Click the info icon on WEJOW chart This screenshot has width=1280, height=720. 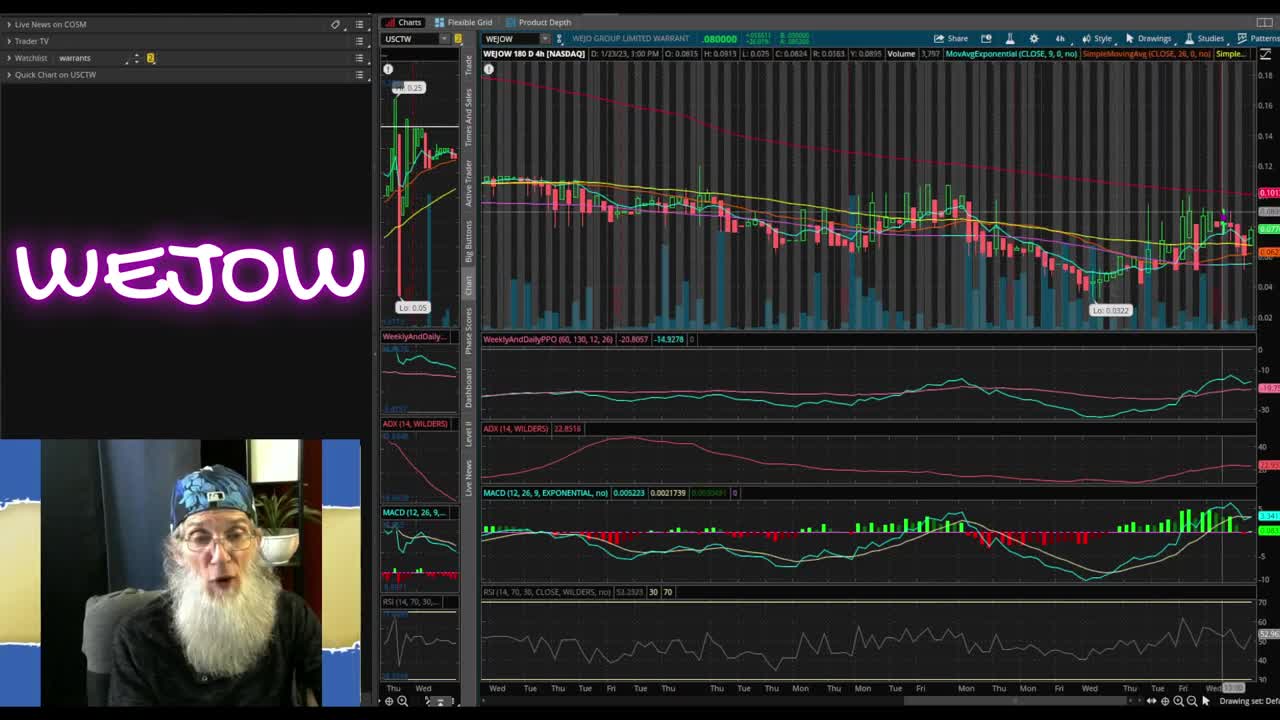(x=489, y=69)
